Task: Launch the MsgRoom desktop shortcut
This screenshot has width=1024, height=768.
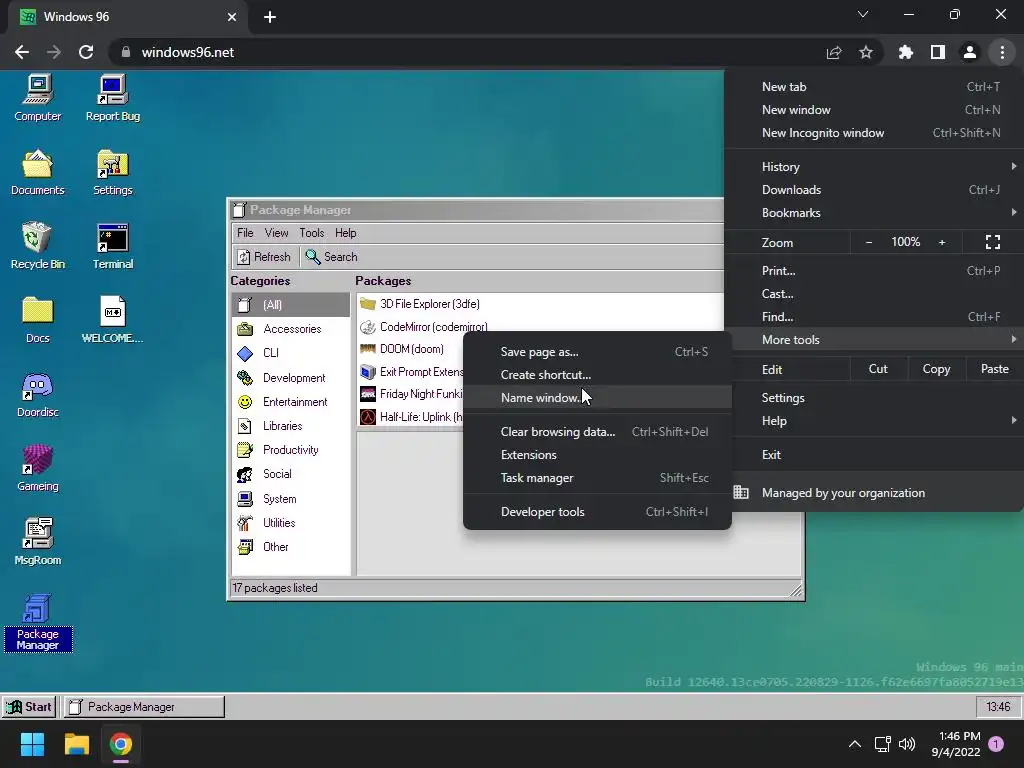Action: coord(37,542)
